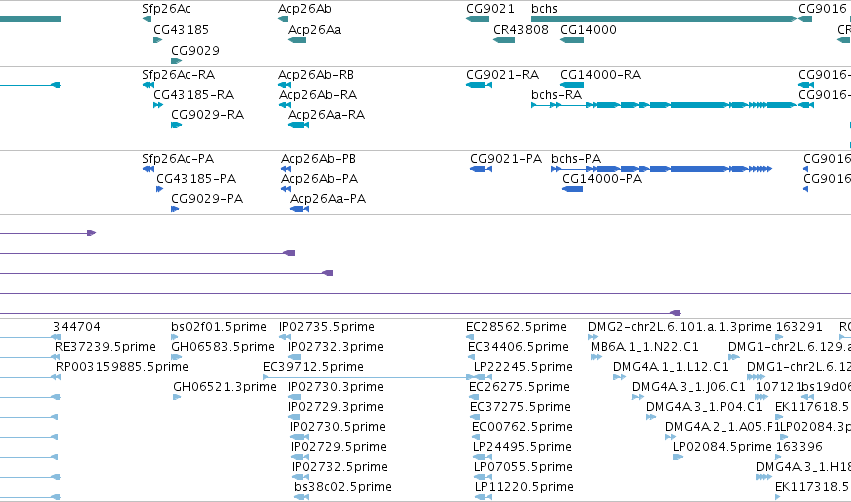Select the MB6A.1_1.N22.C1 feature
The height and width of the screenshot is (502, 851).
coord(596,357)
